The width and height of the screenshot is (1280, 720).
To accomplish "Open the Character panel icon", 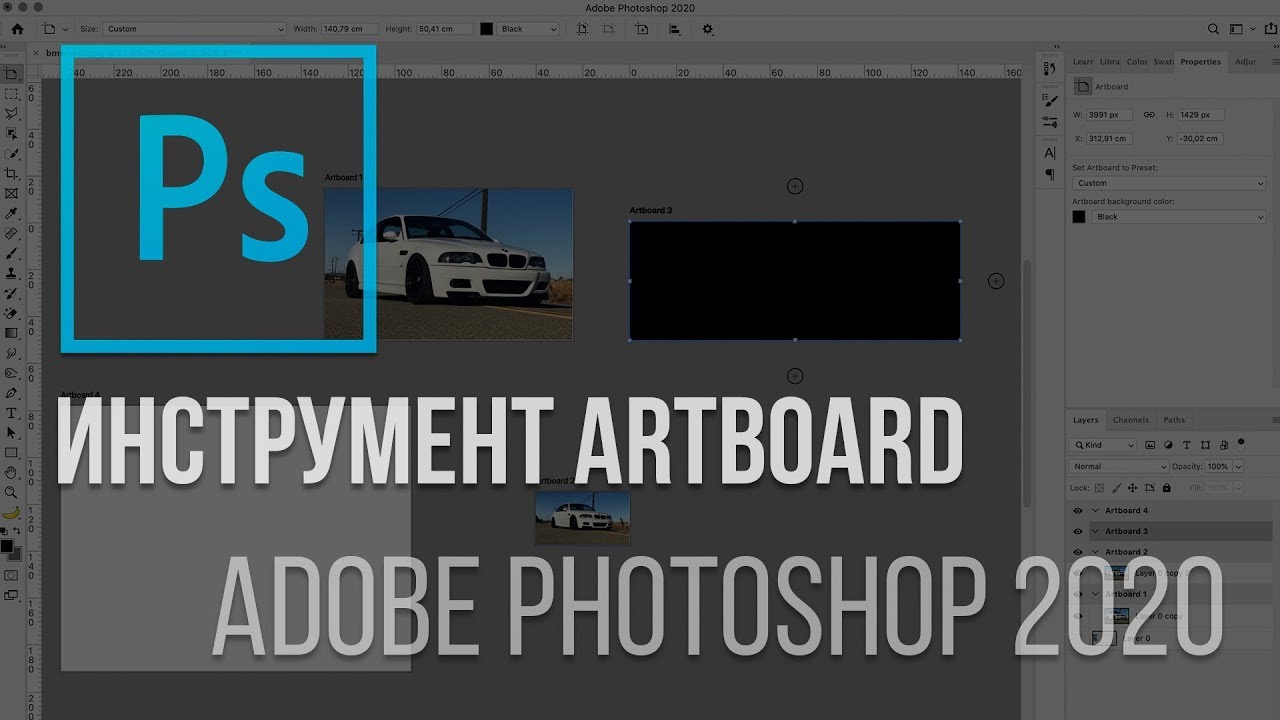I will 1050,153.
